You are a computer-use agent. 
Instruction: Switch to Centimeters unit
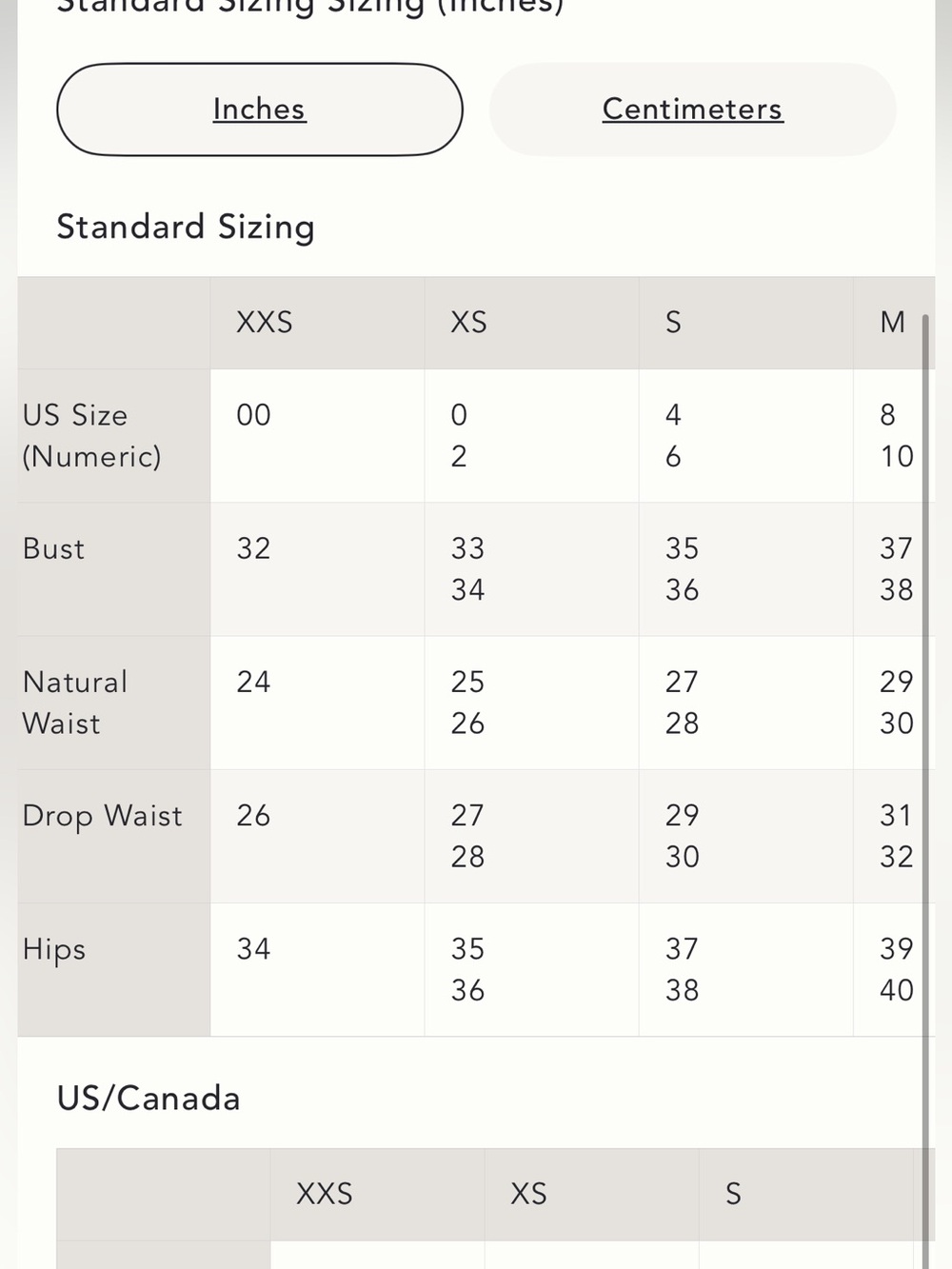tap(693, 109)
